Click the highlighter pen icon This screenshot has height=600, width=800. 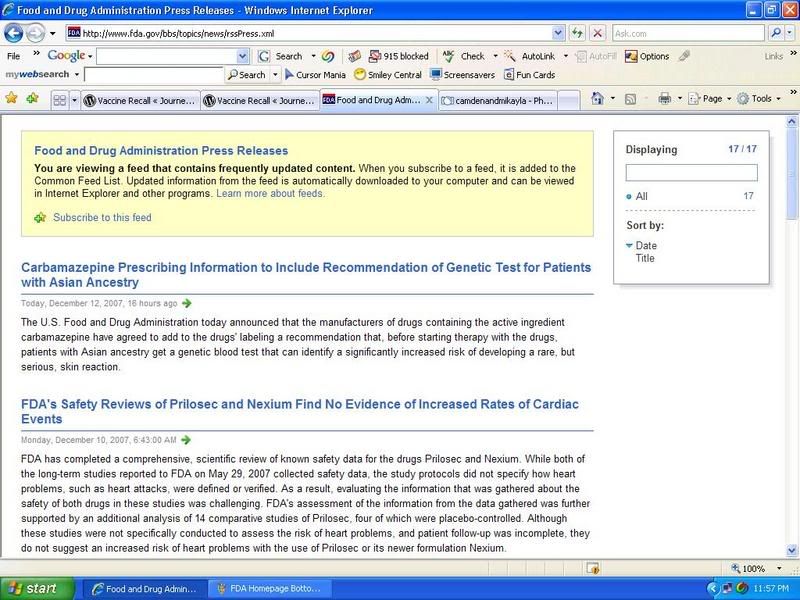click(x=684, y=56)
